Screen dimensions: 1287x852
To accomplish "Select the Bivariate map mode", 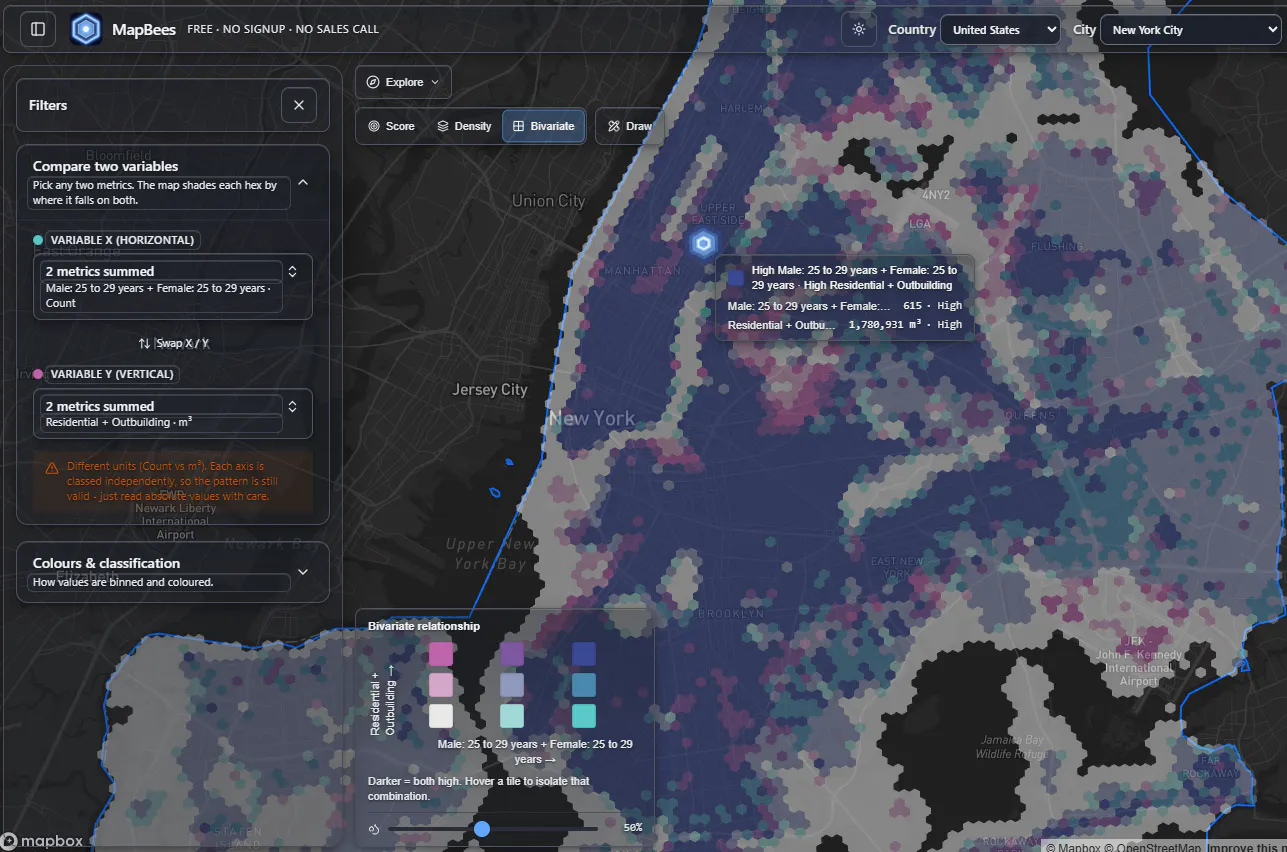I will [x=543, y=126].
